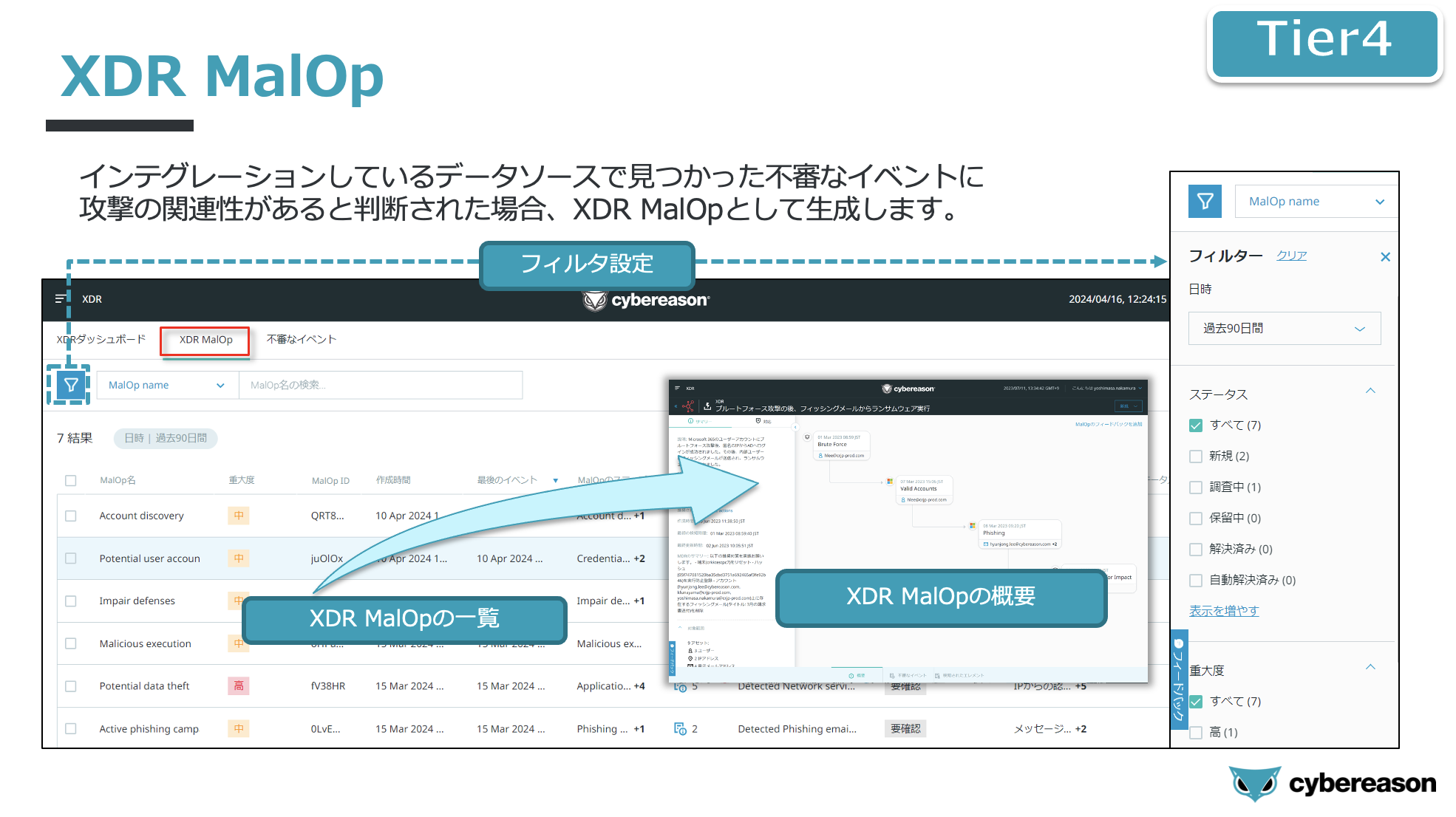Collapse the ステータス filter section

click(x=1370, y=392)
